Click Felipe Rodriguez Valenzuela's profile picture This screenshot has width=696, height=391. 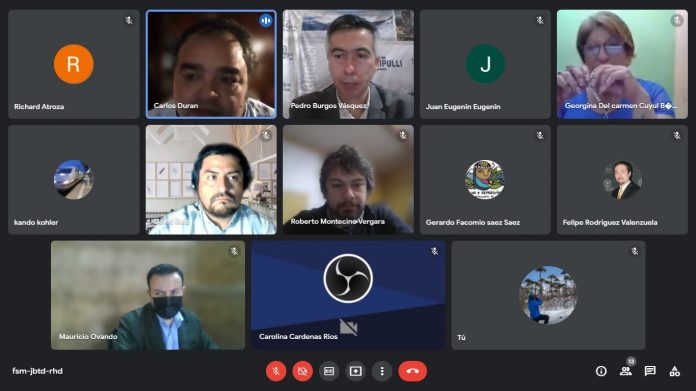click(x=622, y=180)
